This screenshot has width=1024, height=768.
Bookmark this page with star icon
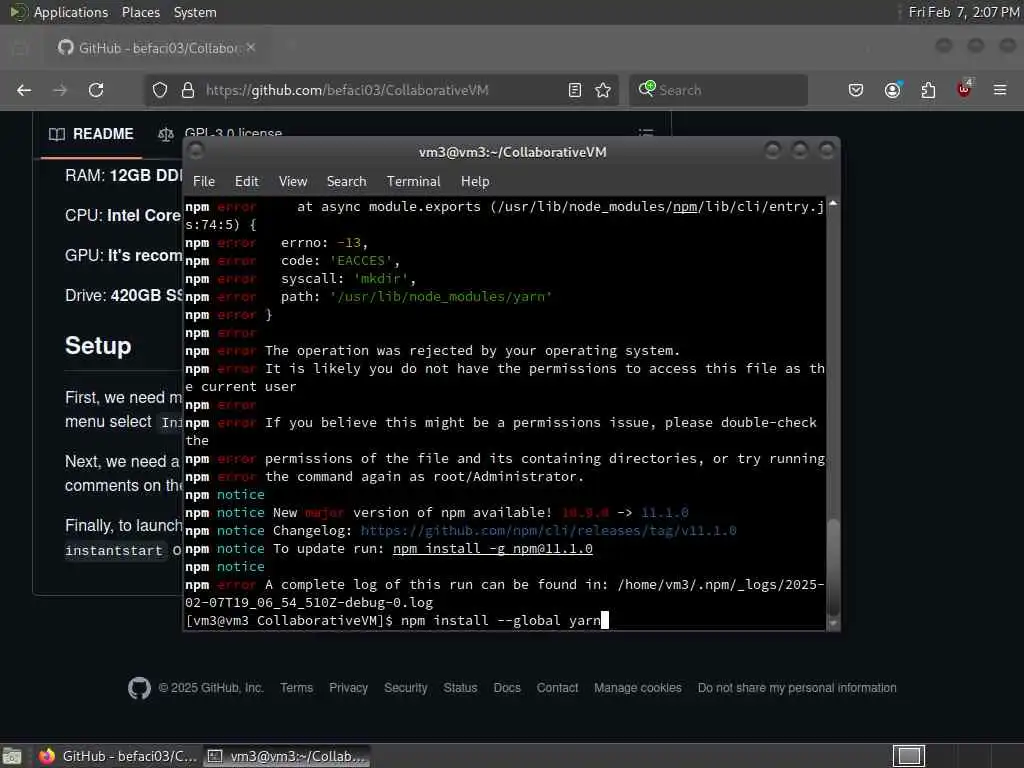tap(603, 90)
